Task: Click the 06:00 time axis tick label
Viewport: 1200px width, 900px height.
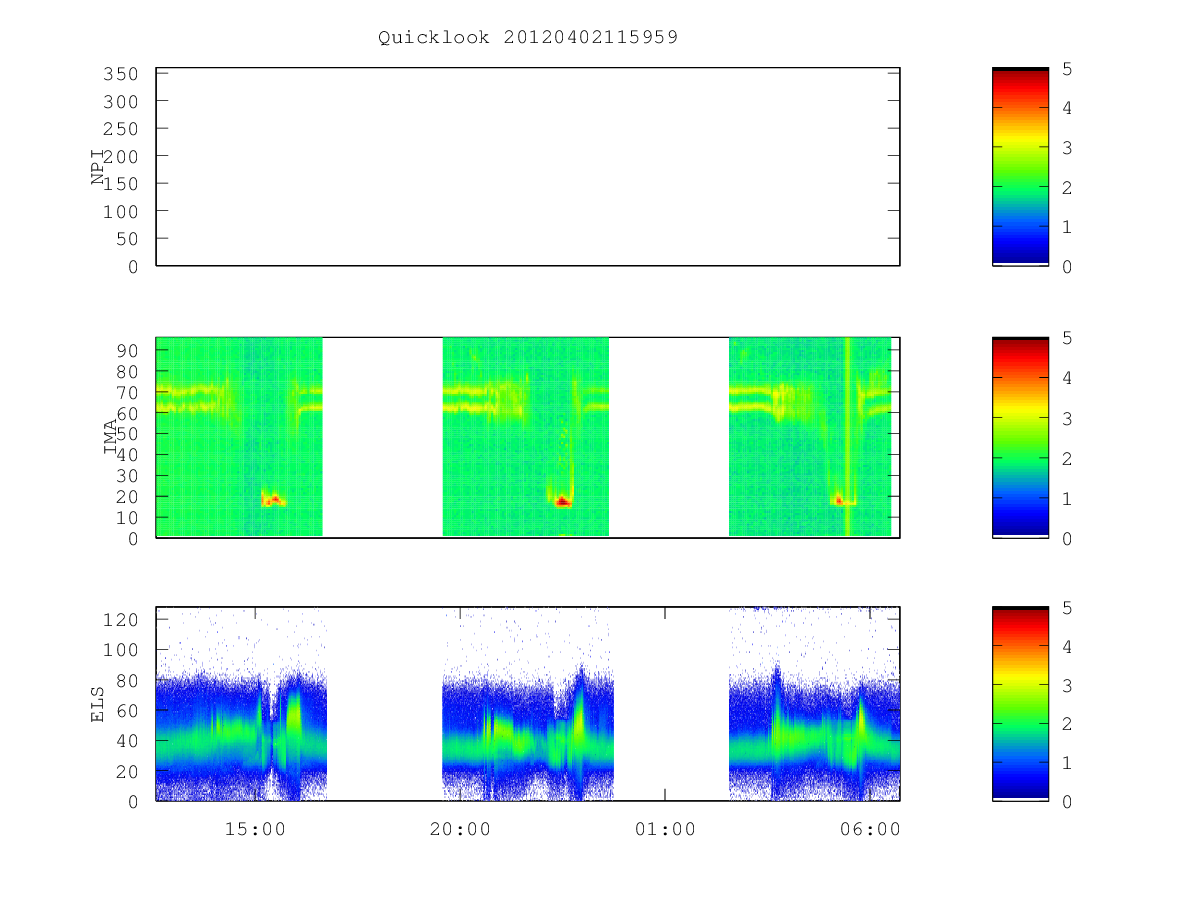Action: (x=870, y=829)
